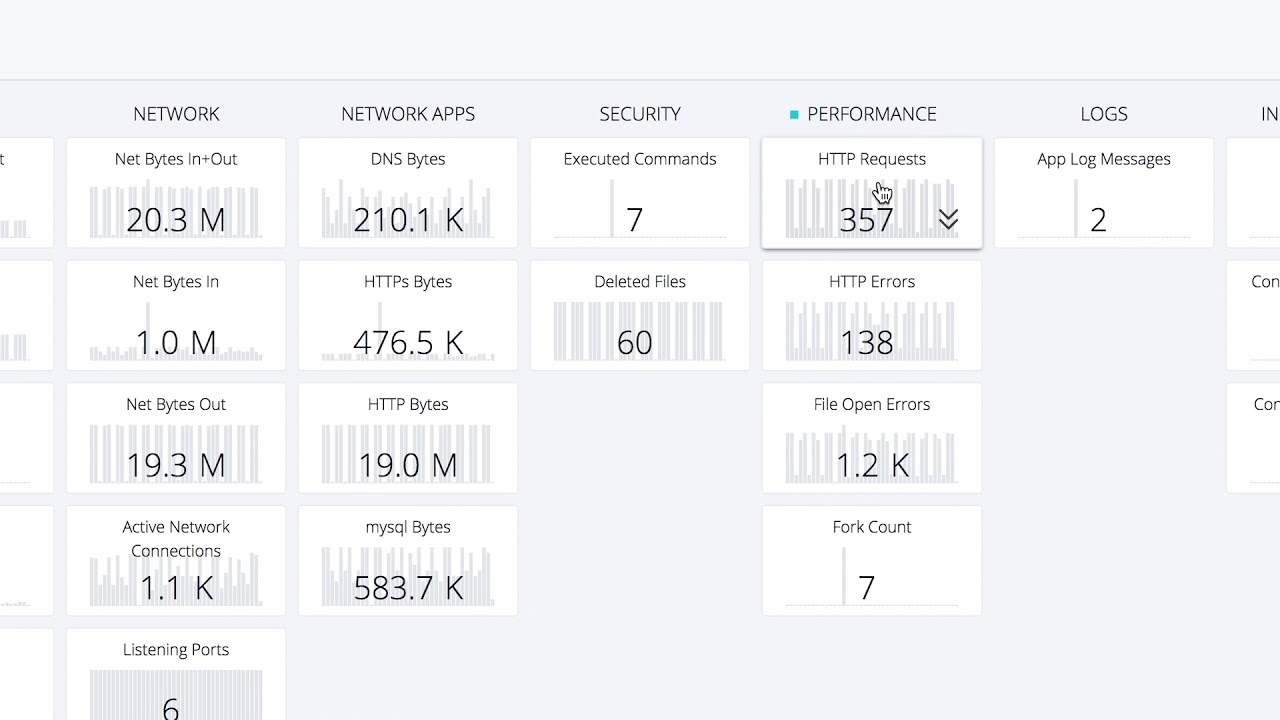Open the HTTP Requests metric tile

(x=872, y=193)
